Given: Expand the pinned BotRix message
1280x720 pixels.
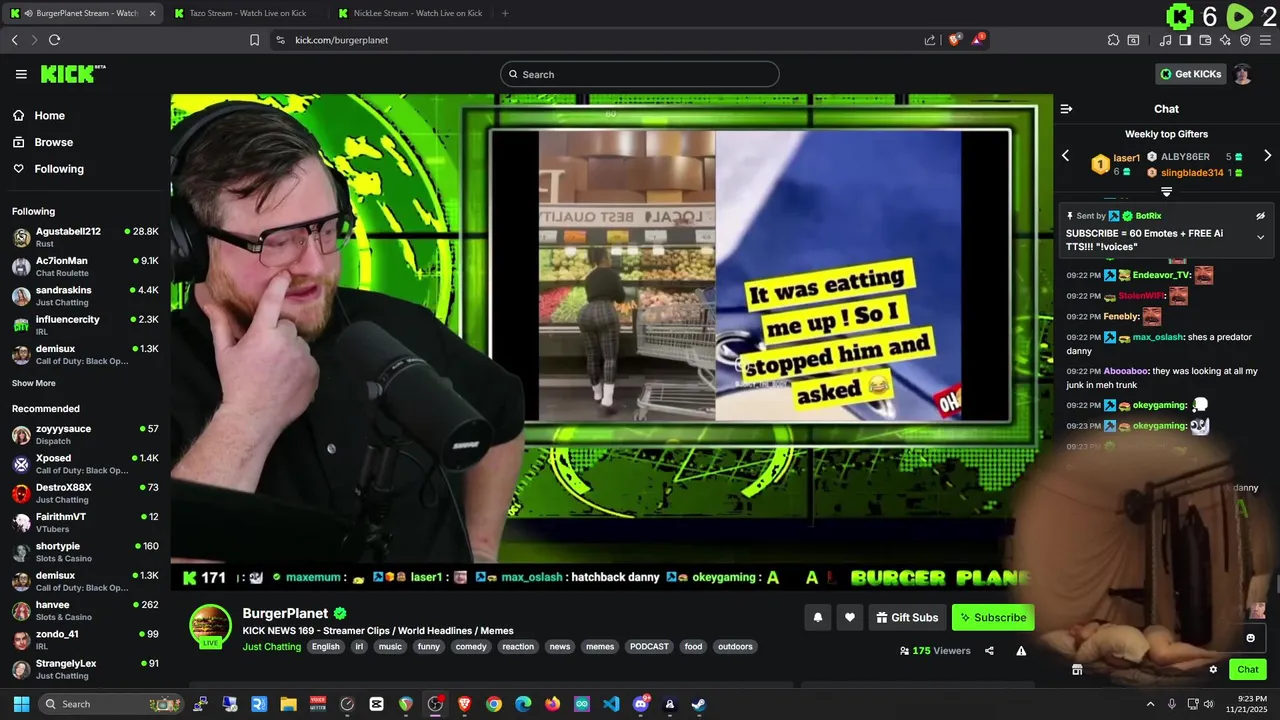Looking at the screenshot, I should coord(1260,237).
